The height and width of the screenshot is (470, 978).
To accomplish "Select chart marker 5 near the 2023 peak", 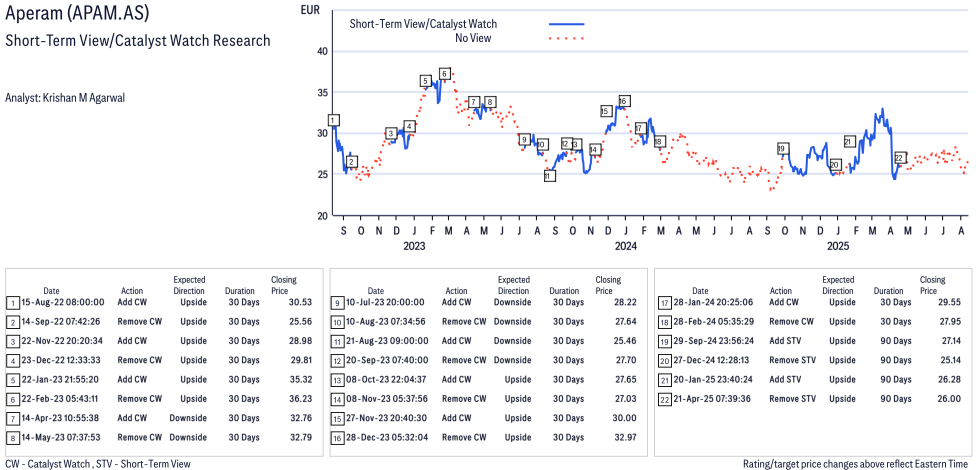I will coord(425,81).
